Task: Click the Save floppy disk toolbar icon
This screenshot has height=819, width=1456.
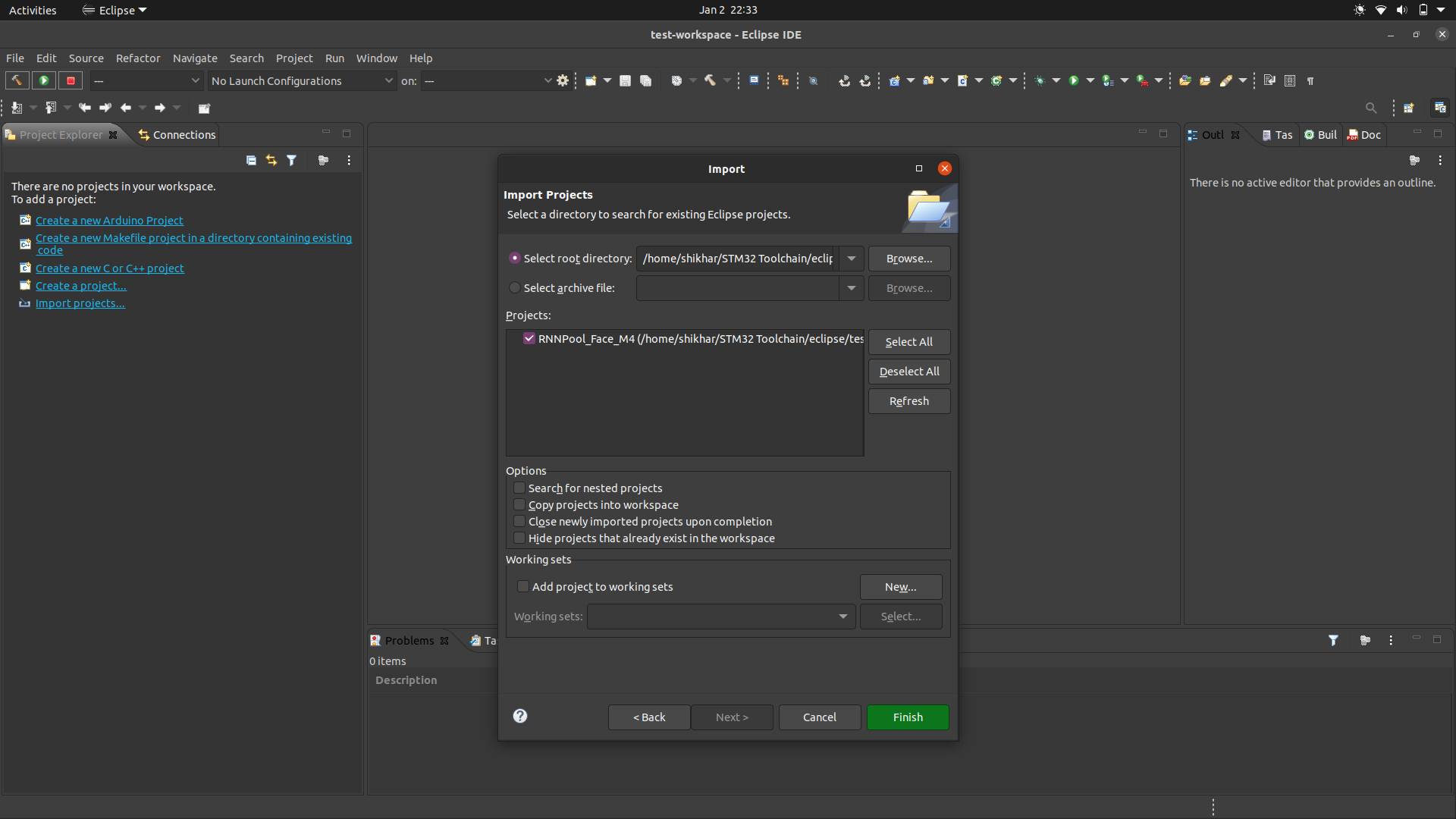Action: coord(625,80)
